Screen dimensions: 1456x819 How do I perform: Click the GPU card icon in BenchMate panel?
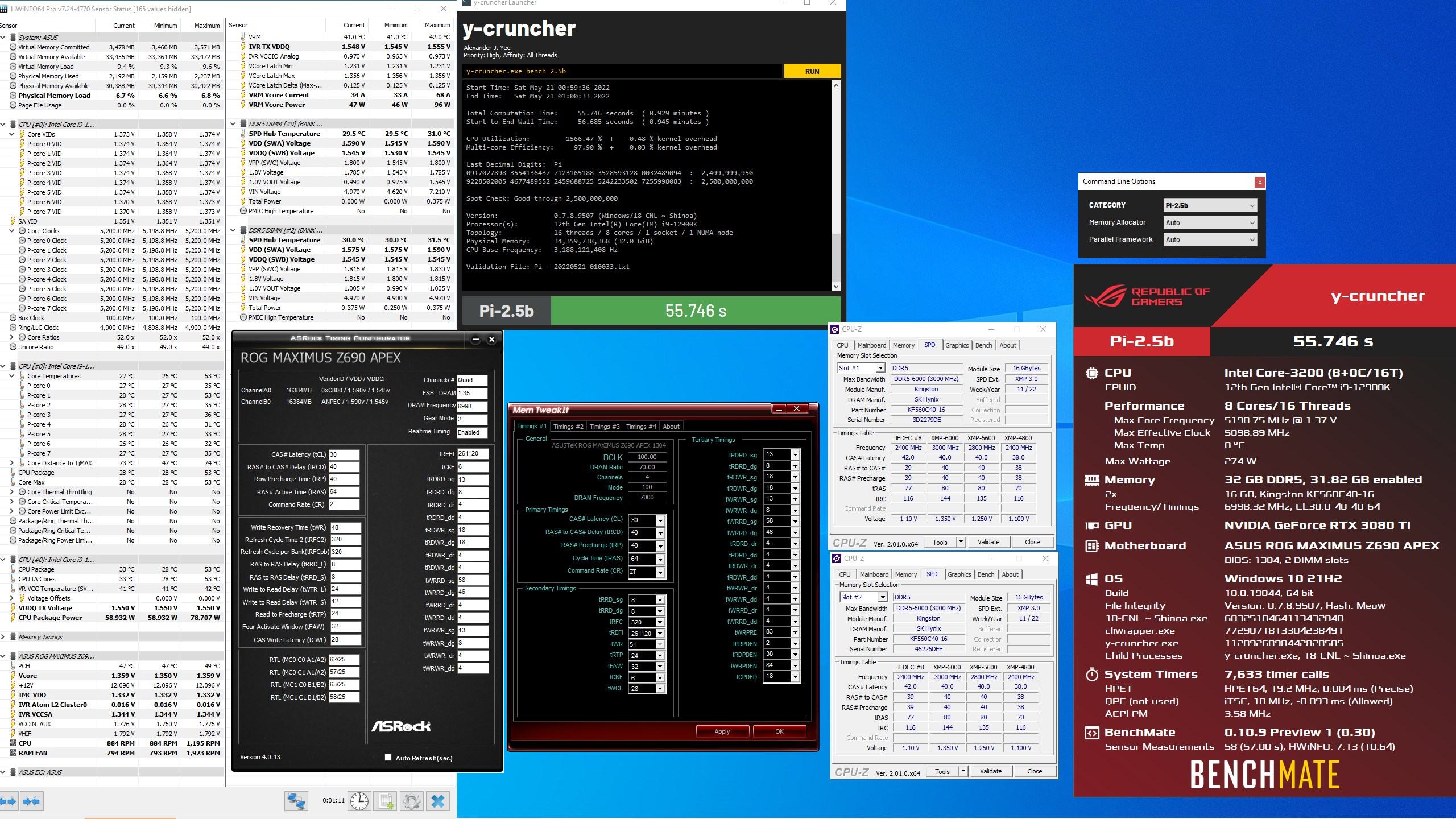pyautogui.click(x=1091, y=526)
